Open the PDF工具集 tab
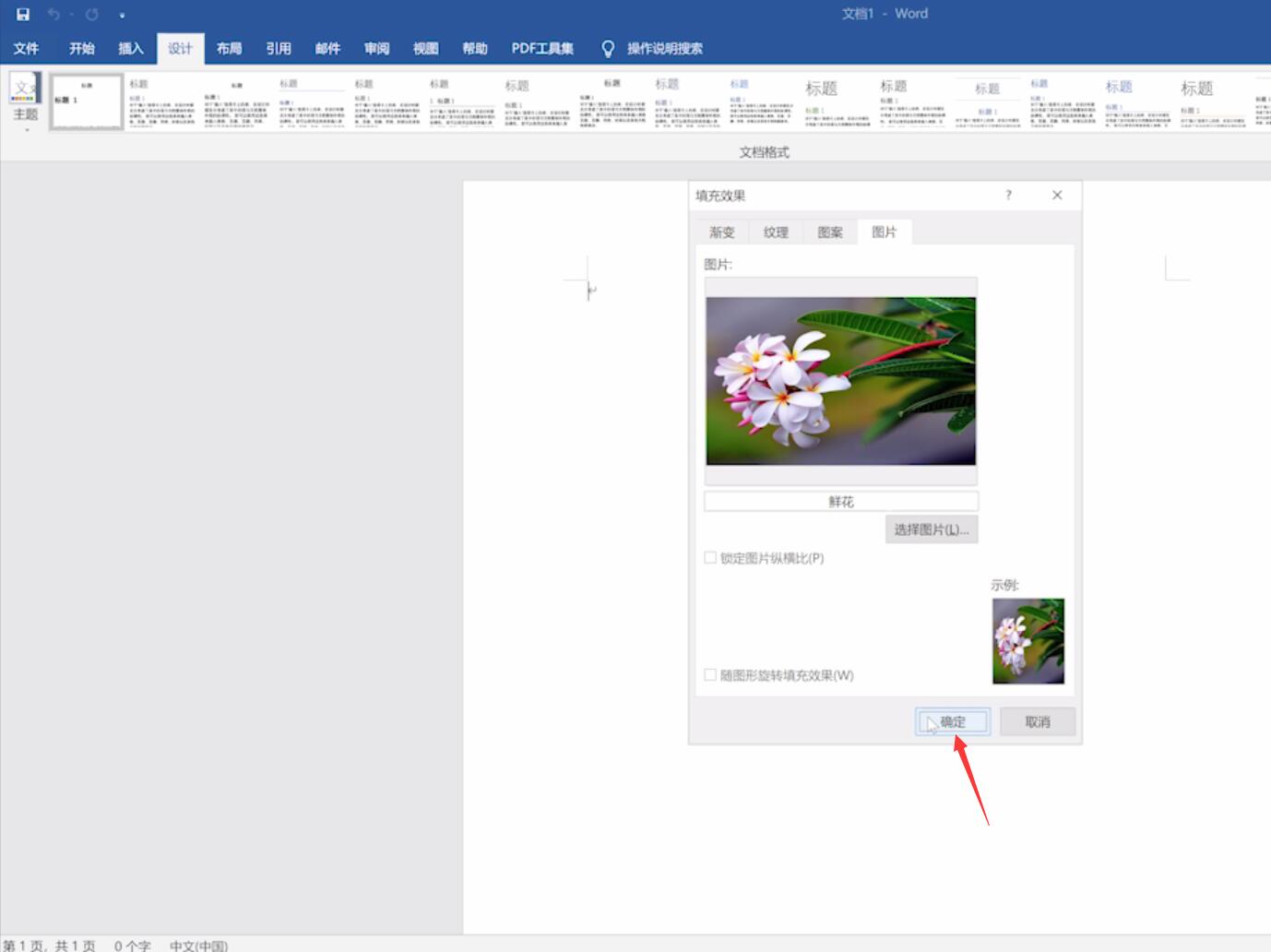1271x952 pixels. tap(542, 48)
